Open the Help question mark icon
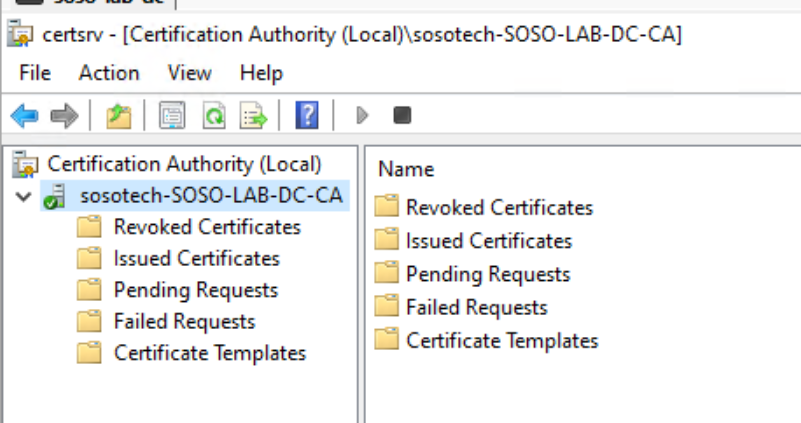 click(307, 116)
